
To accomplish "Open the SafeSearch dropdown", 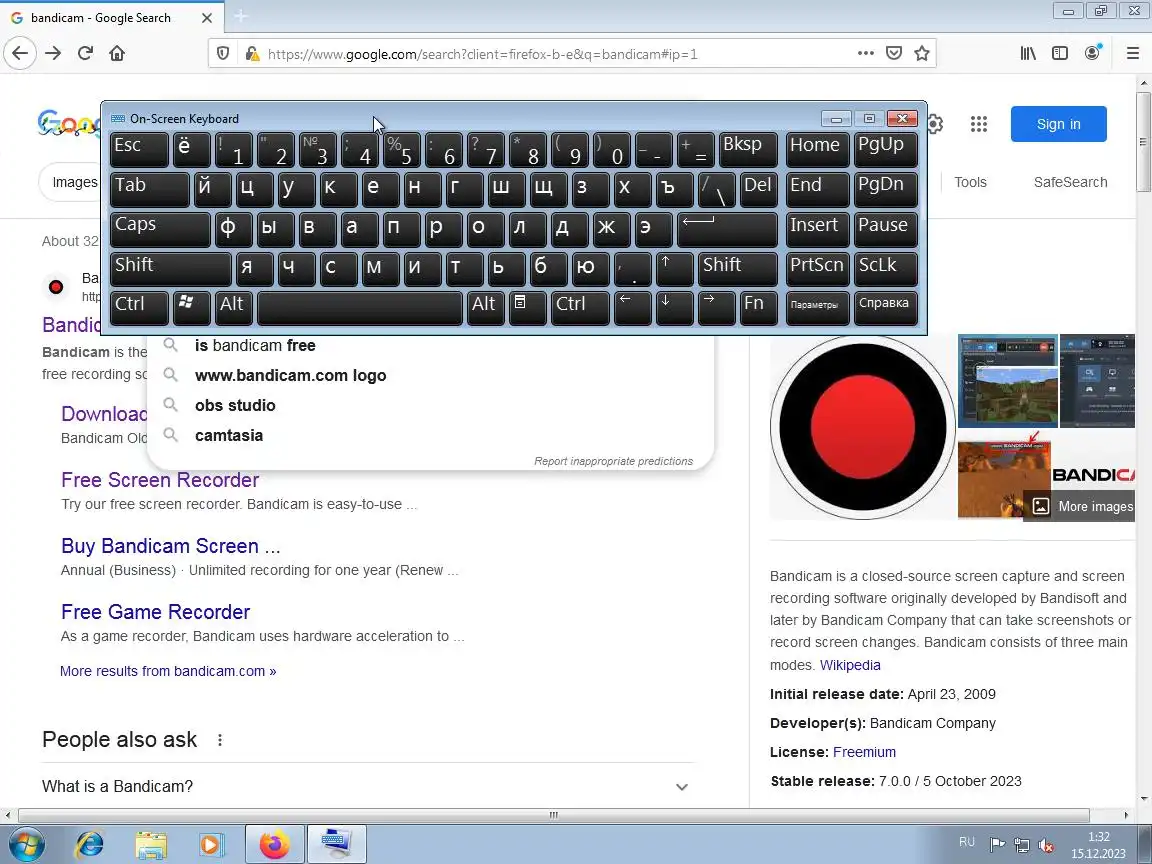I will click(x=1070, y=182).
